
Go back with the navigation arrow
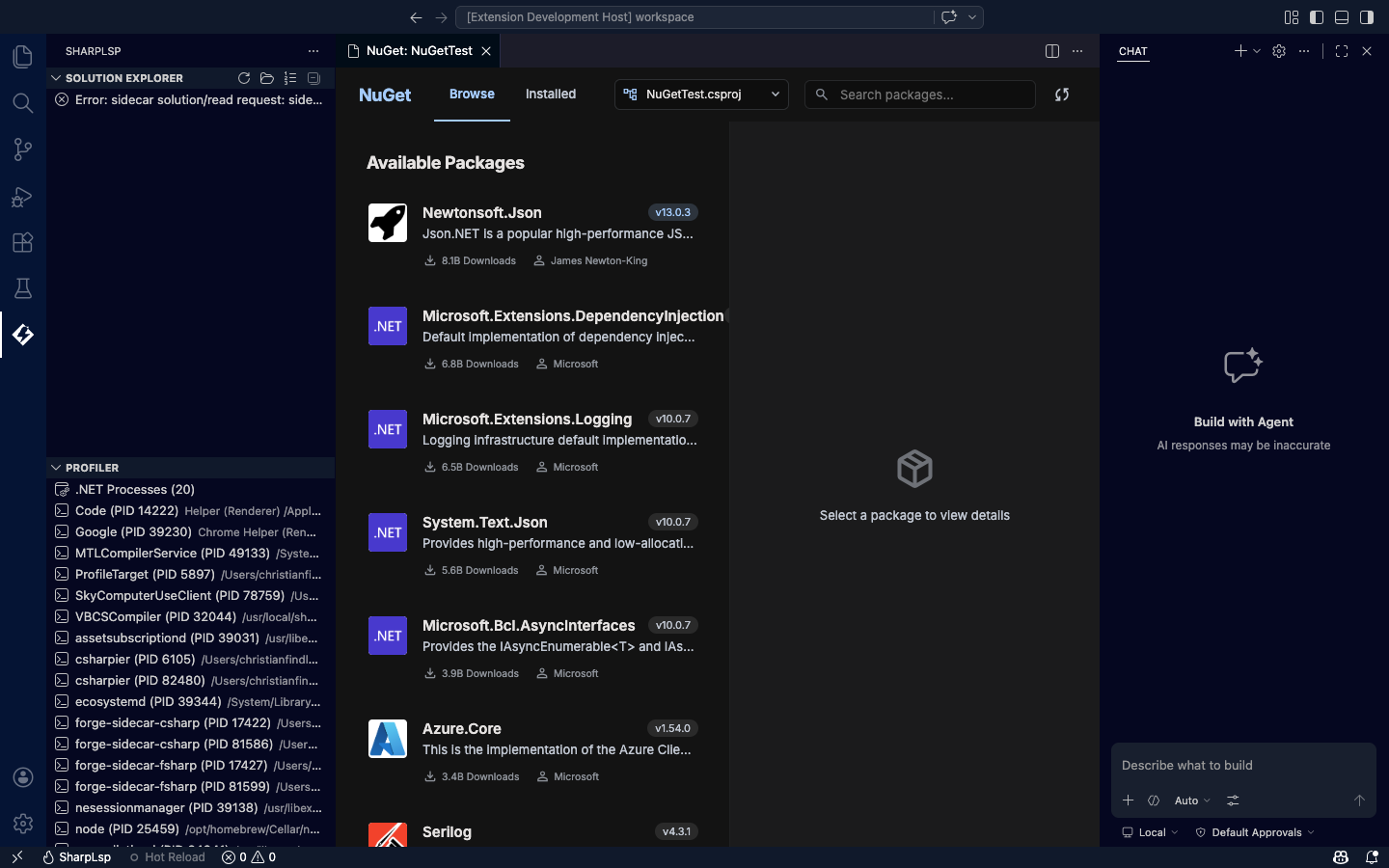tap(416, 17)
